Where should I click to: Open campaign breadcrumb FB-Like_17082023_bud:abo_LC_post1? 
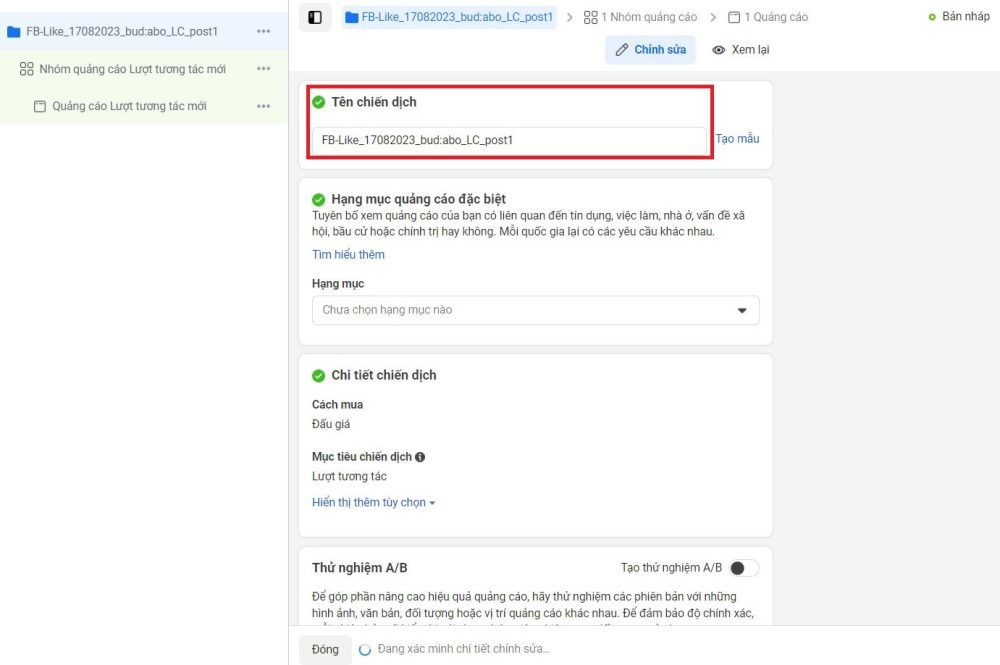point(449,17)
